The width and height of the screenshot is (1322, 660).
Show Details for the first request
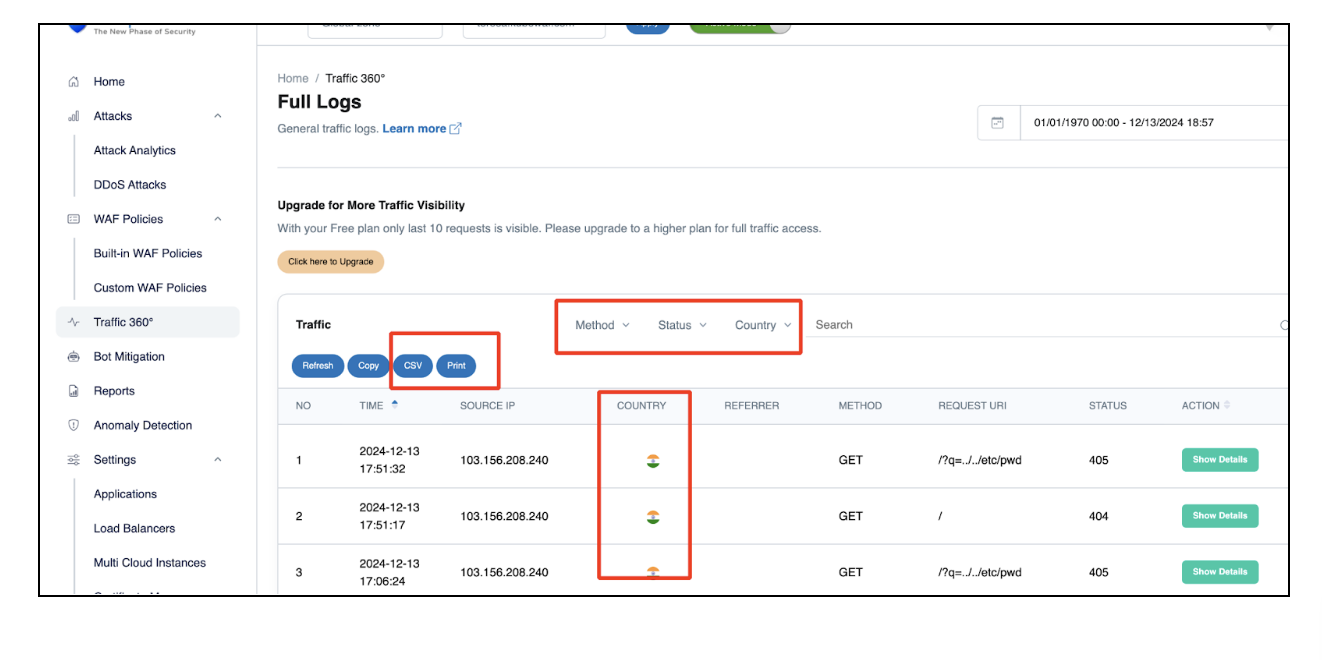tap(1219, 460)
